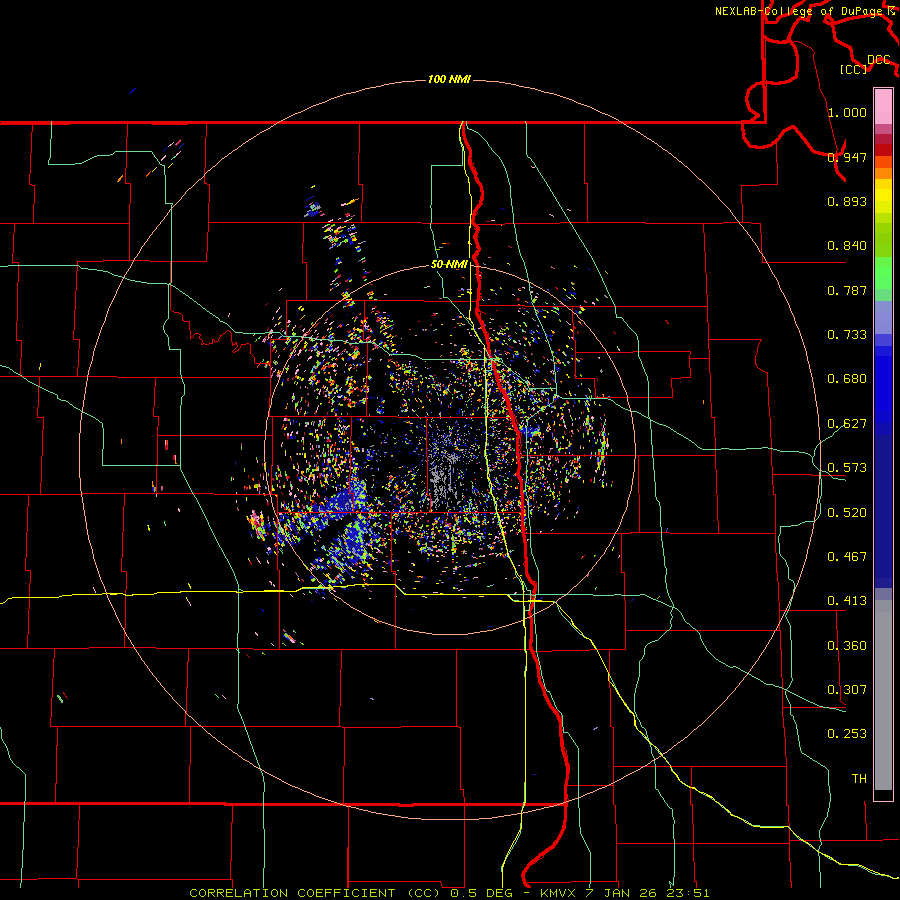Viewport: 900px width, 900px height.
Task: Click the CORRELATION COEFFICIENT (CC) caption text
Action: (x=316, y=893)
